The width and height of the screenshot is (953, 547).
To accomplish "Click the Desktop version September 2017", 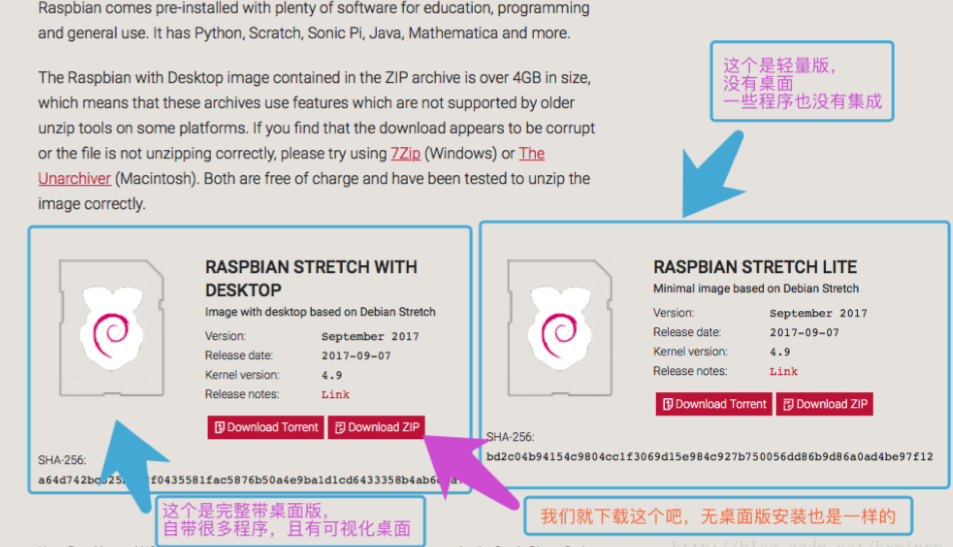I will click(x=370, y=336).
